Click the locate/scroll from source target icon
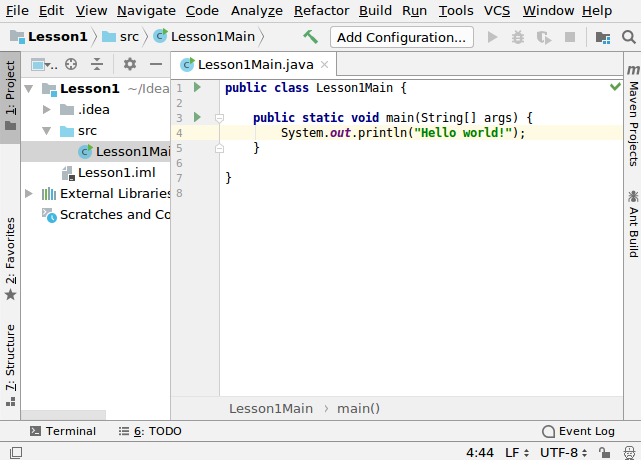 click(x=71, y=64)
